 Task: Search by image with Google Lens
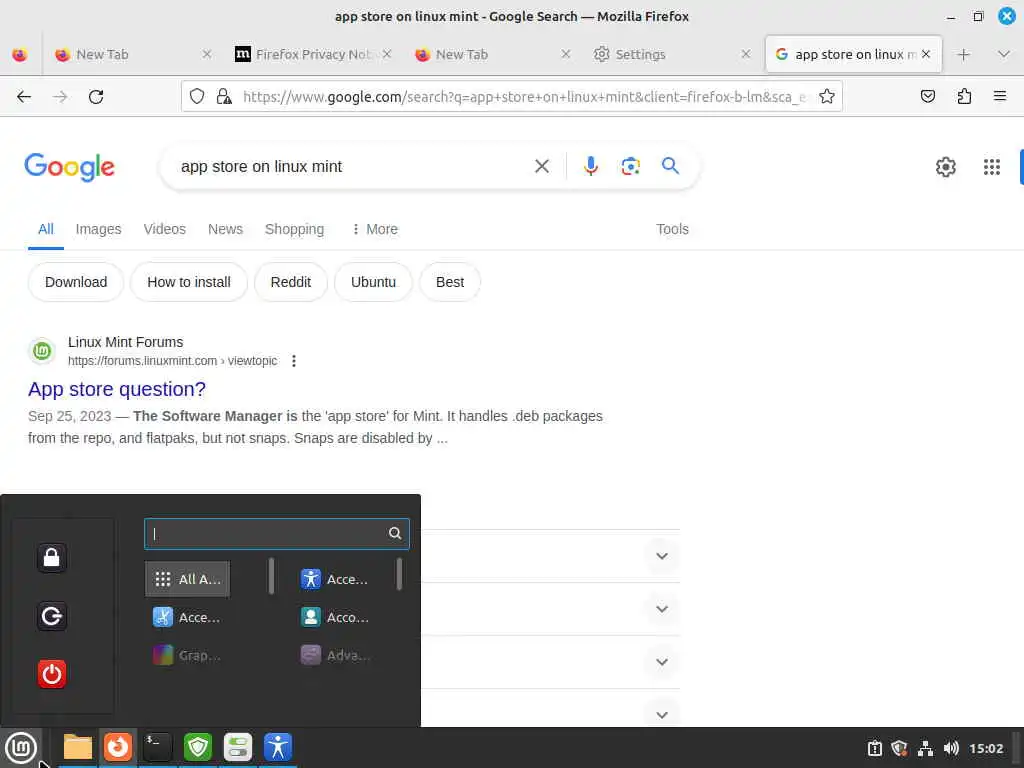coord(630,167)
